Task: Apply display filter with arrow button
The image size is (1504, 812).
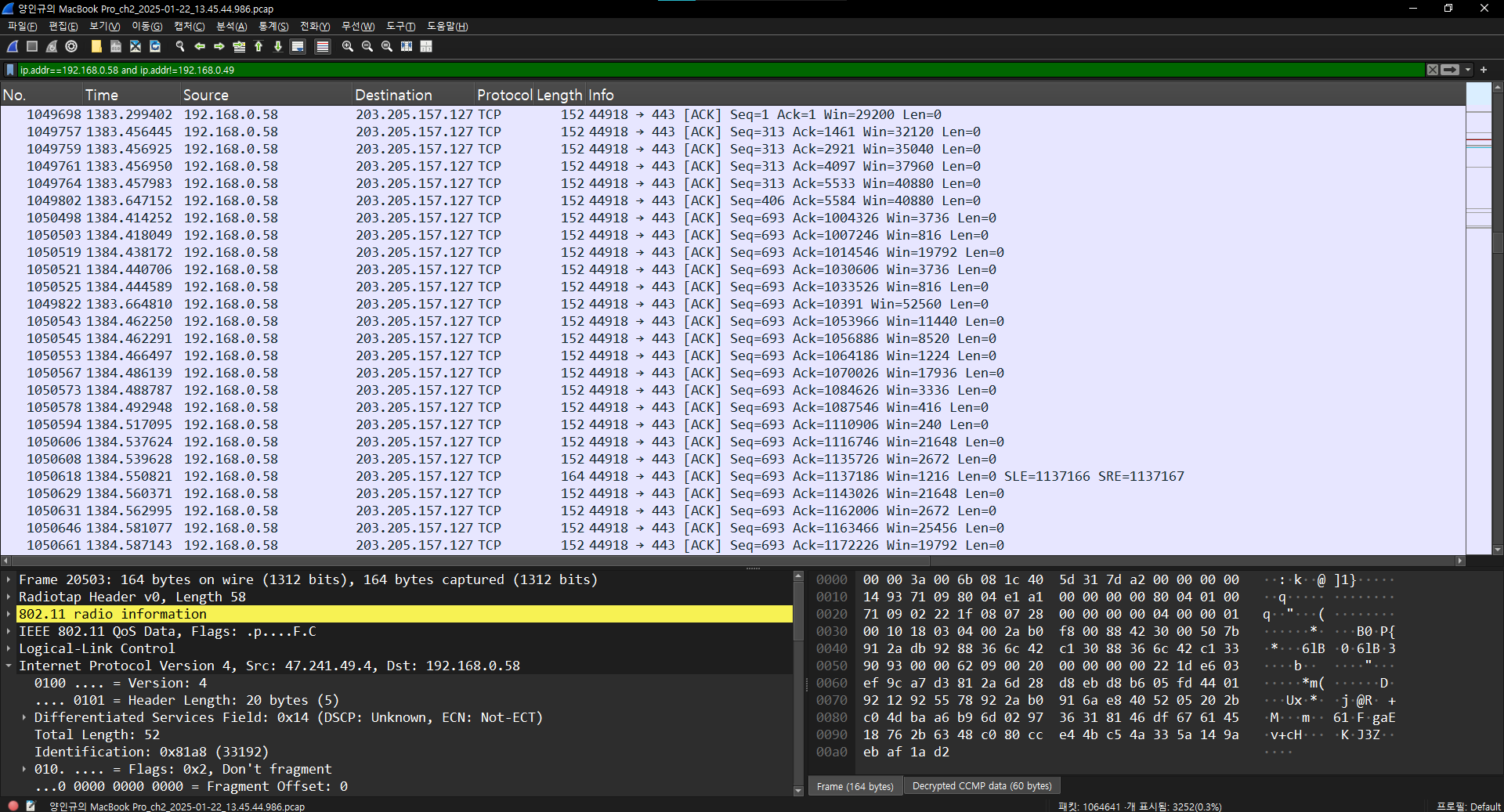Action: pyautogui.click(x=1451, y=70)
